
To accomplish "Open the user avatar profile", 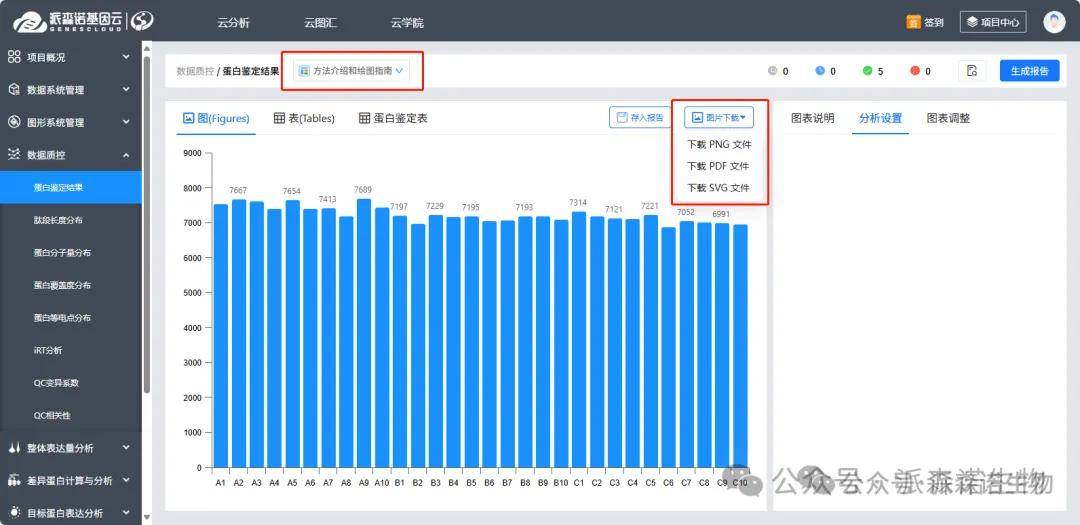I will (1054, 22).
